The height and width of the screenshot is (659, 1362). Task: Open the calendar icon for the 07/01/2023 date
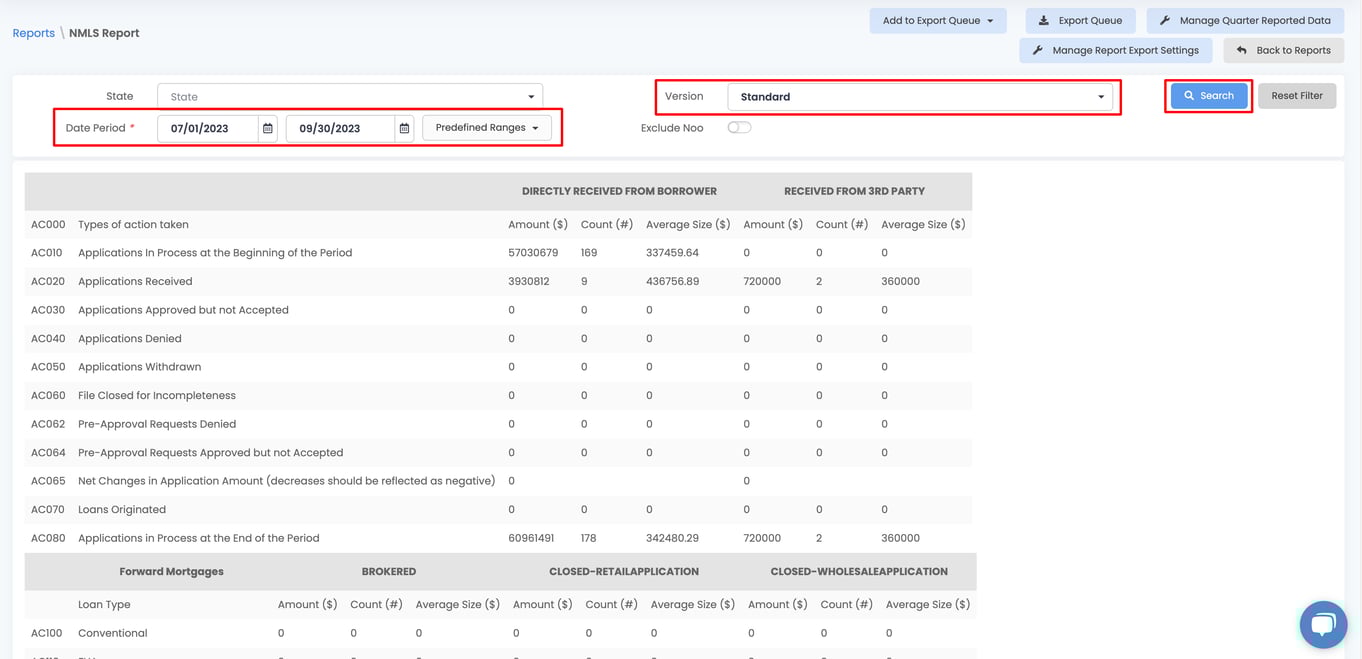266,128
